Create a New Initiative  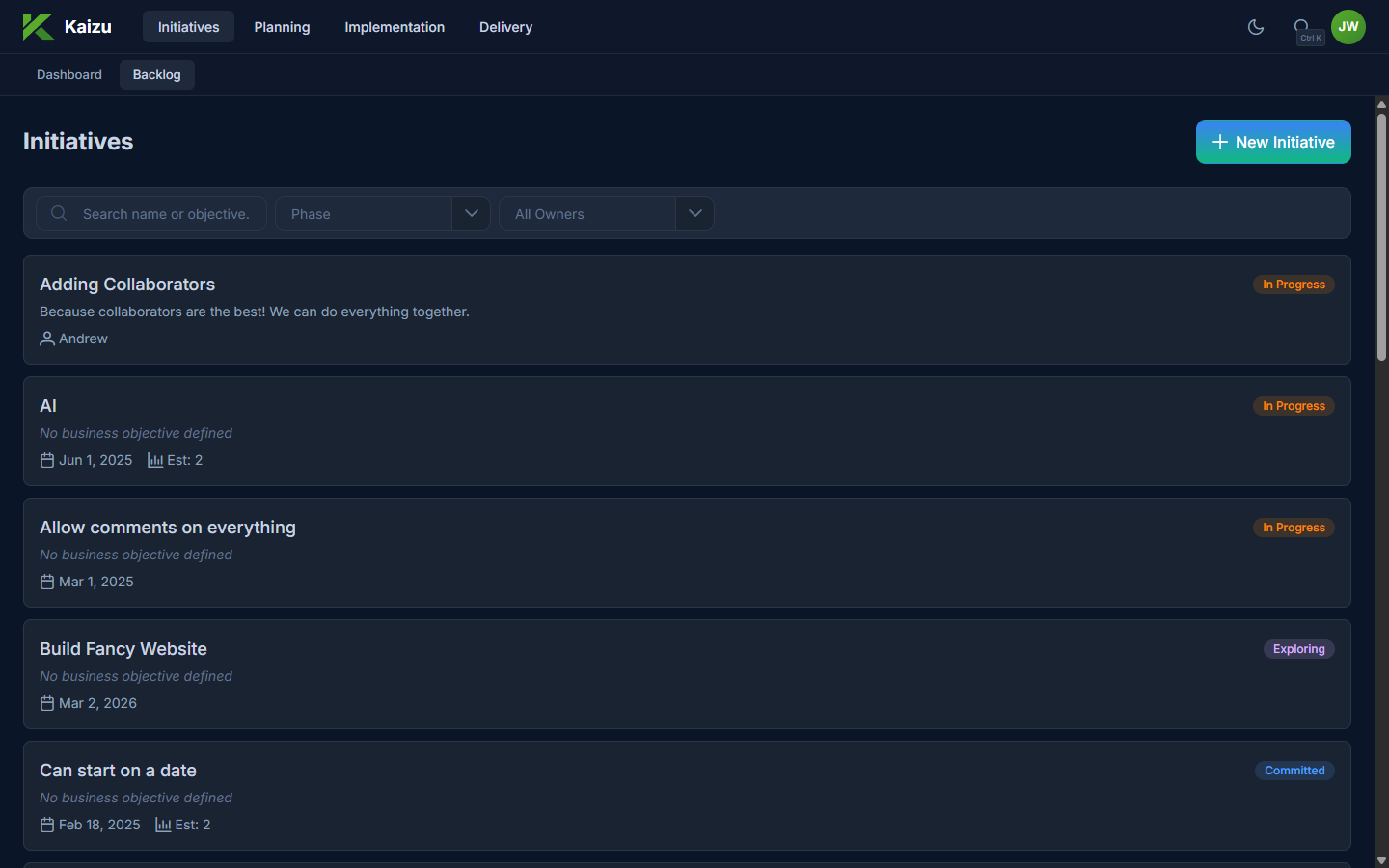pyautogui.click(x=1272, y=142)
